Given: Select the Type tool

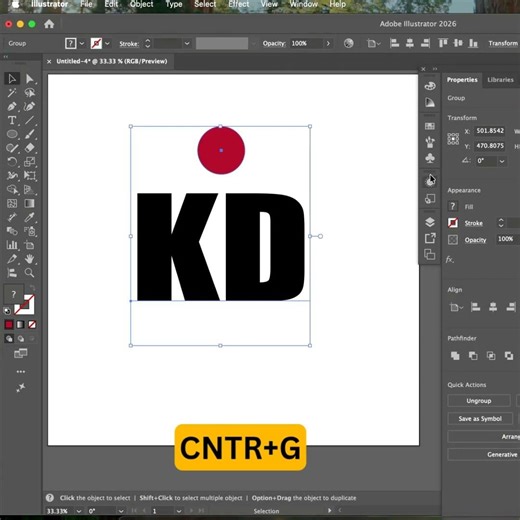Looking at the screenshot, I should [x=12, y=120].
